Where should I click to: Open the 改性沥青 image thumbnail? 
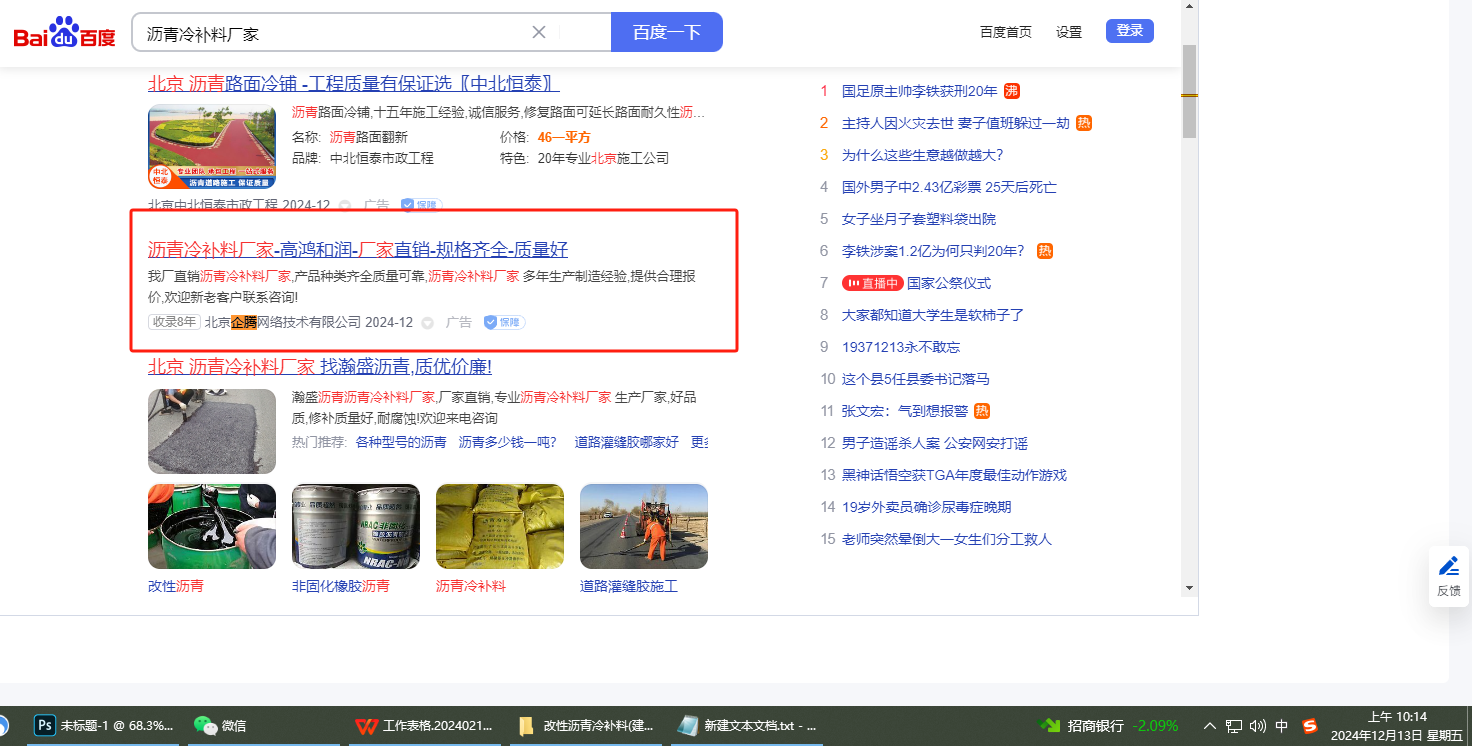tap(212, 526)
